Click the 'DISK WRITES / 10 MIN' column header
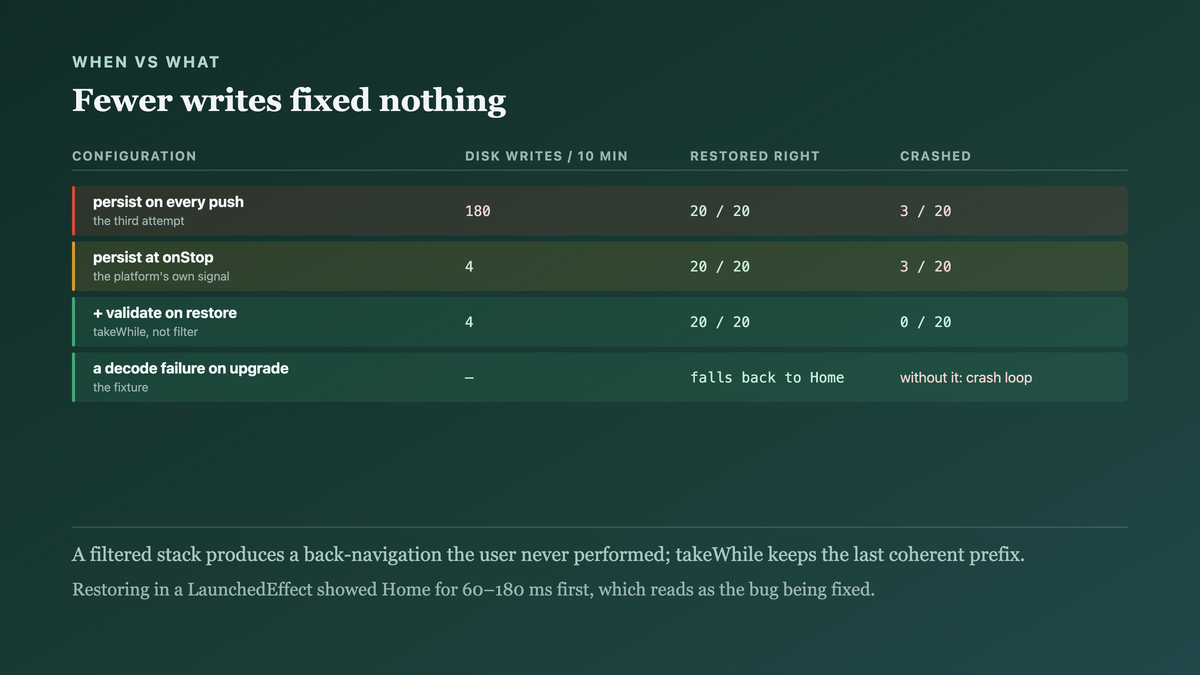1200x675 pixels. pyautogui.click(x=546, y=156)
